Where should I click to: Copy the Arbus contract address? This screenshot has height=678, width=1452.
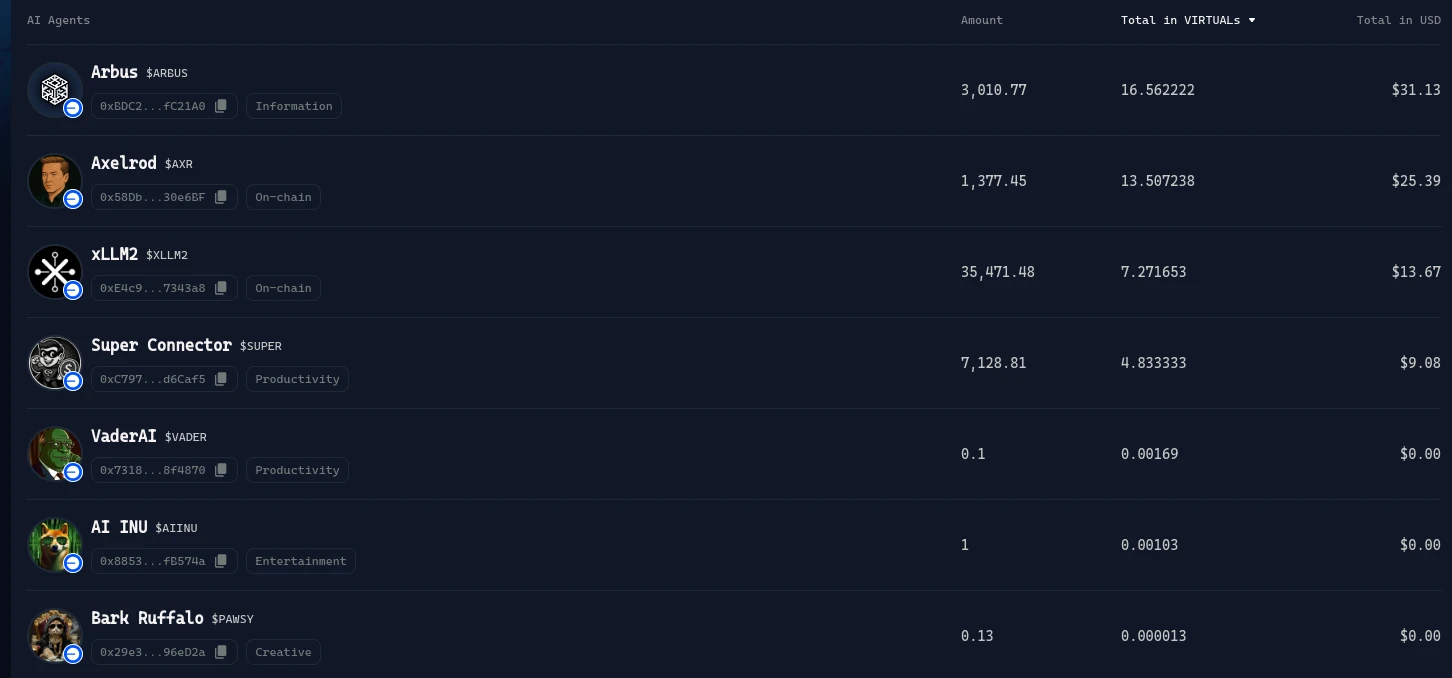221,106
